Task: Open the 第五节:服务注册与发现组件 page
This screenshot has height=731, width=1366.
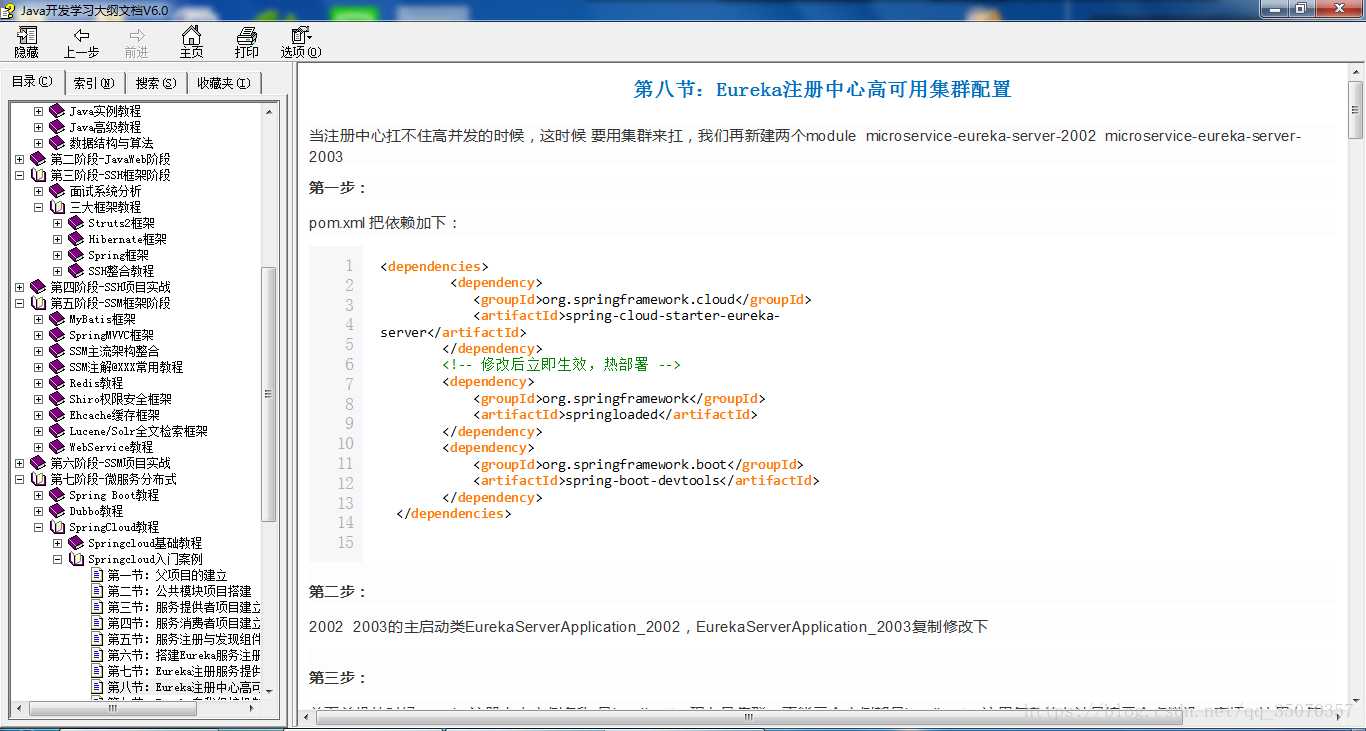Action: click(x=184, y=639)
